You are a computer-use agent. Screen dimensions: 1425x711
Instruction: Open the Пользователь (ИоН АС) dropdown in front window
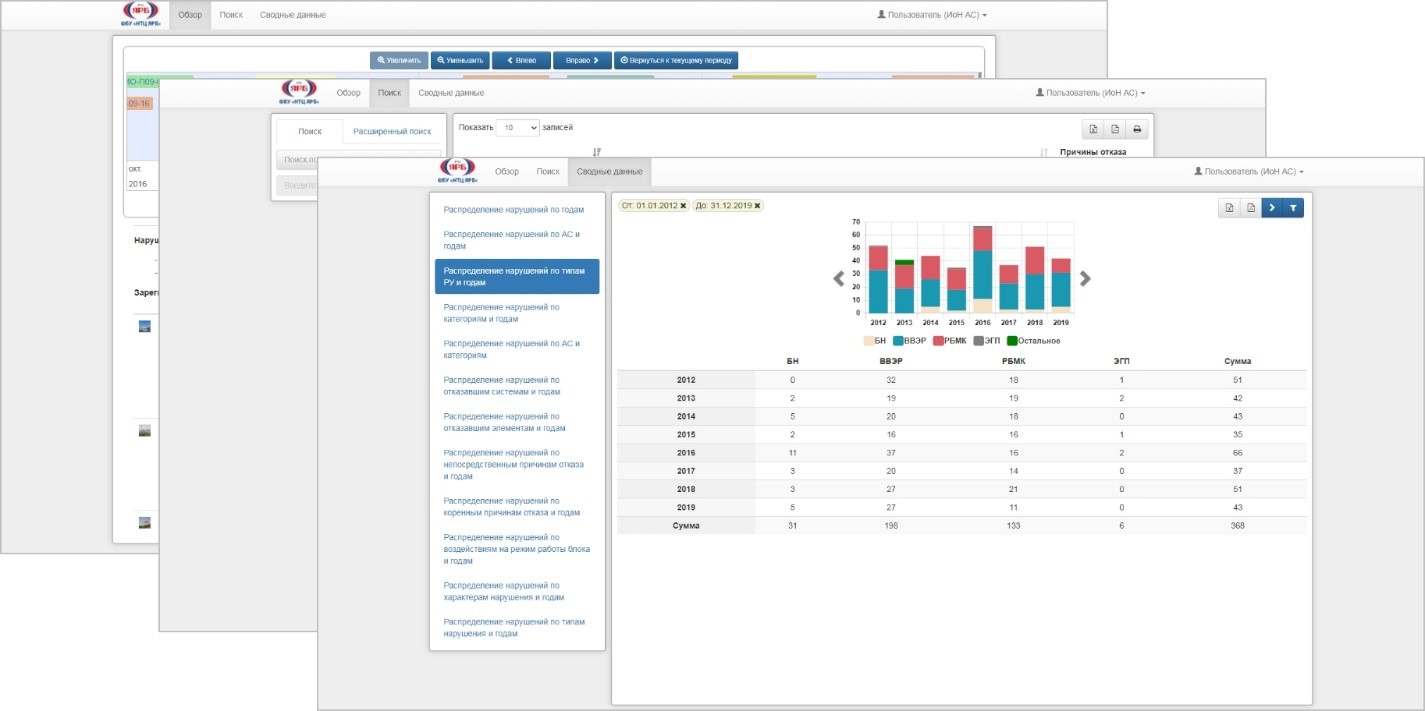click(1248, 172)
